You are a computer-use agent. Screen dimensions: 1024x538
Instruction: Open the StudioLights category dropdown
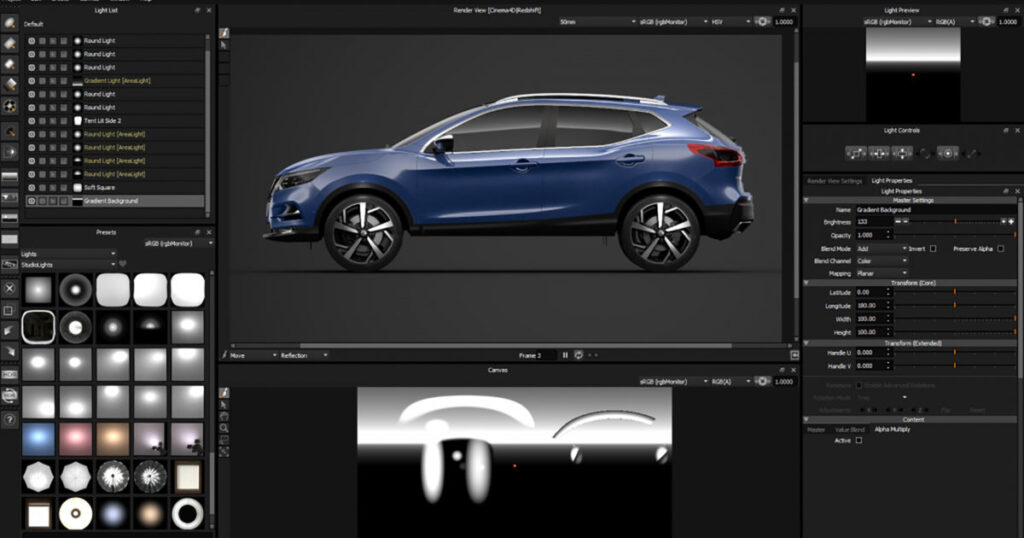click(68, 264)
